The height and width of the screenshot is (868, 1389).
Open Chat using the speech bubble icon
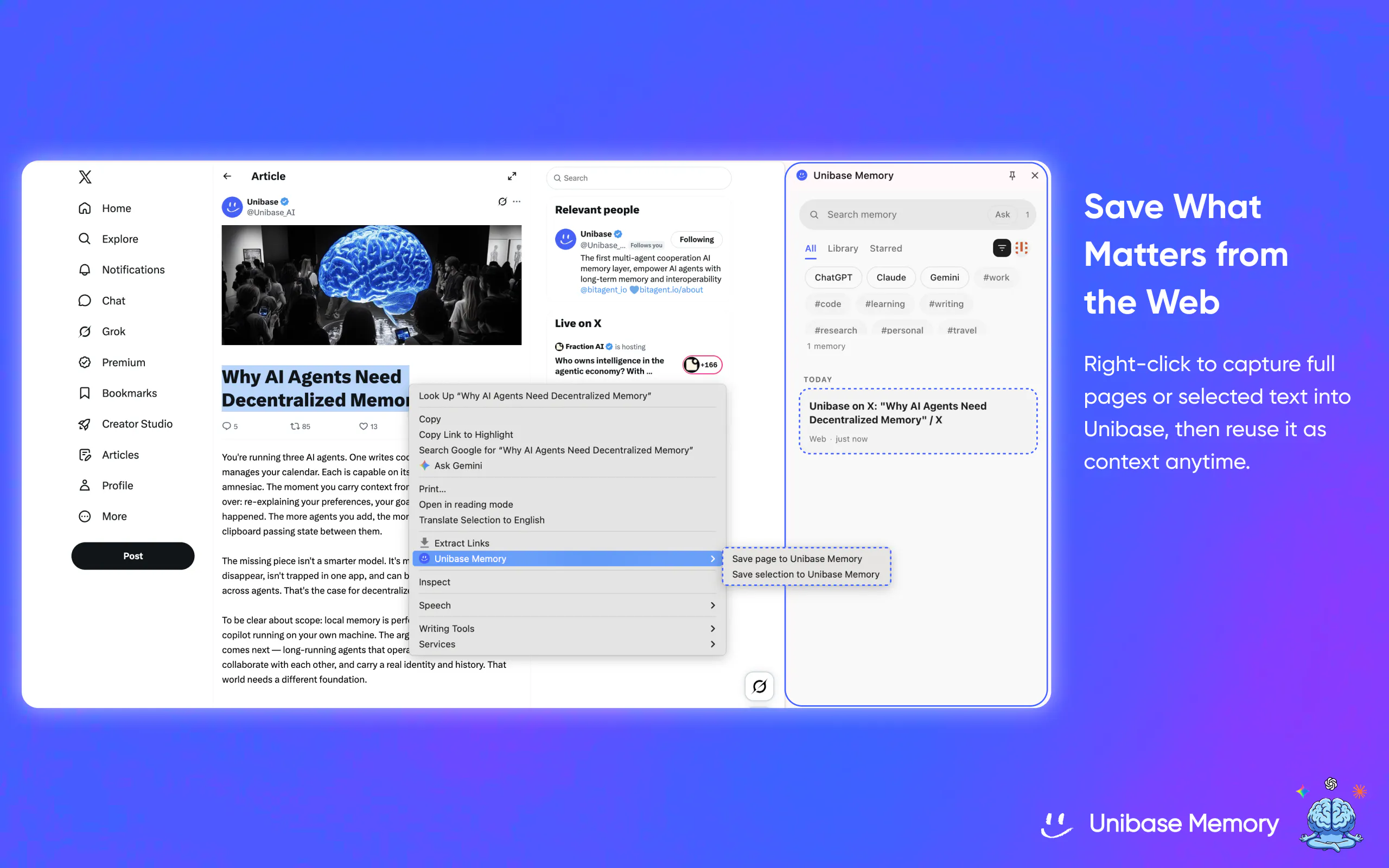click(85, 301)
